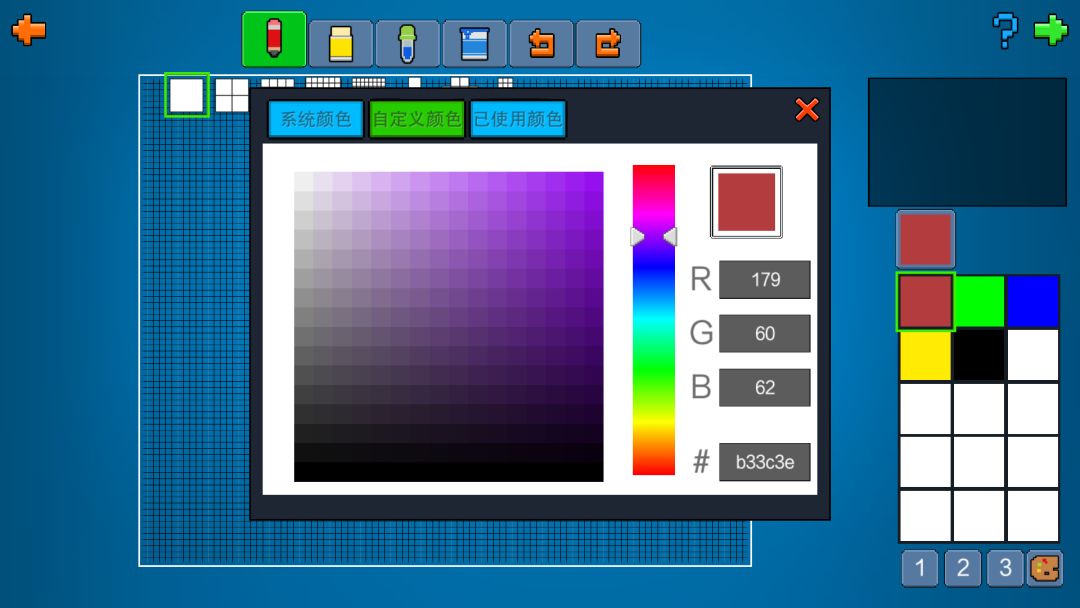
Task: Edit the hex color field b33c3e
Action: [765, 462]
